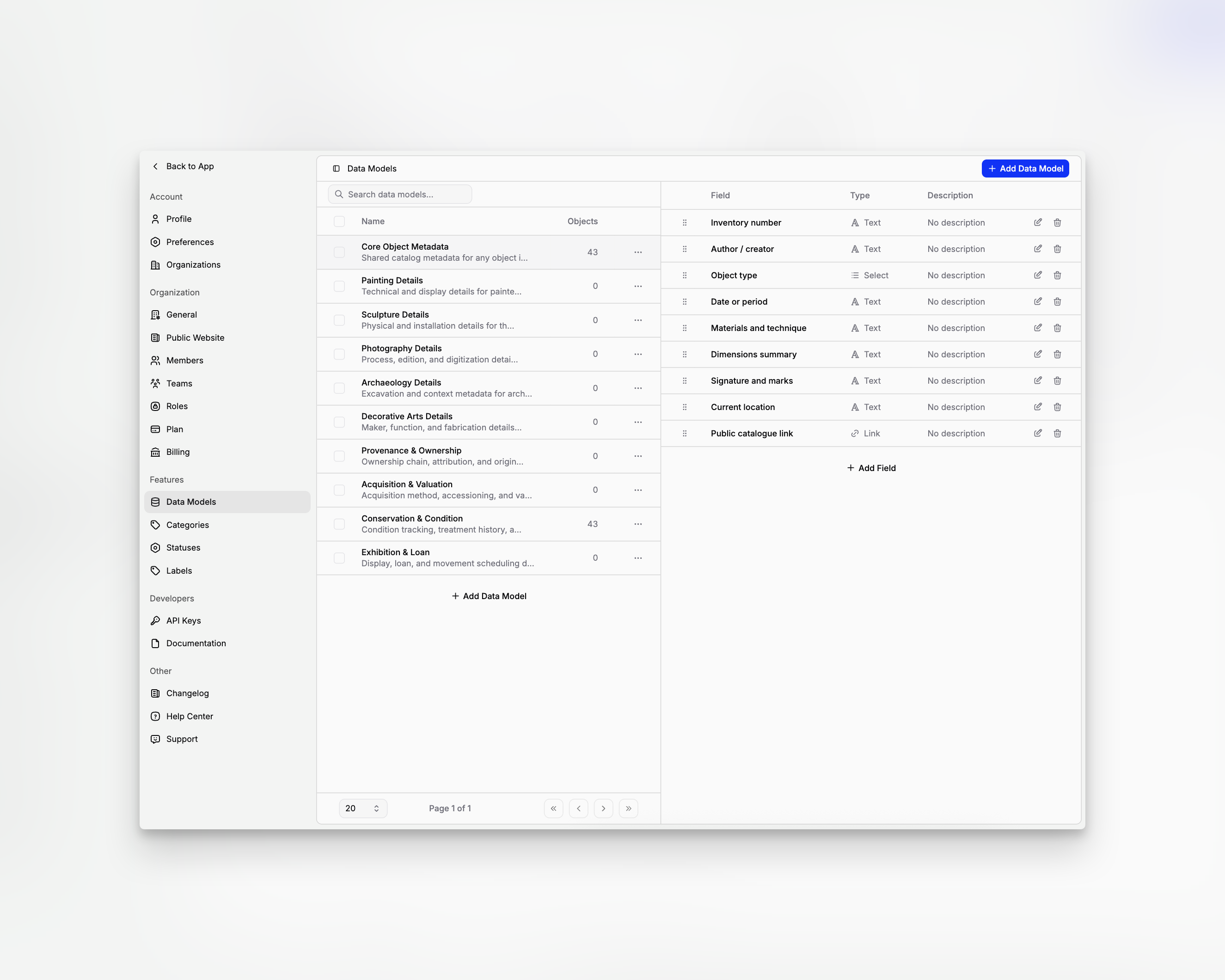The image size is (1225, 980).
Task: Edit the Inventory number field
Action: [x=1037, y=222]
